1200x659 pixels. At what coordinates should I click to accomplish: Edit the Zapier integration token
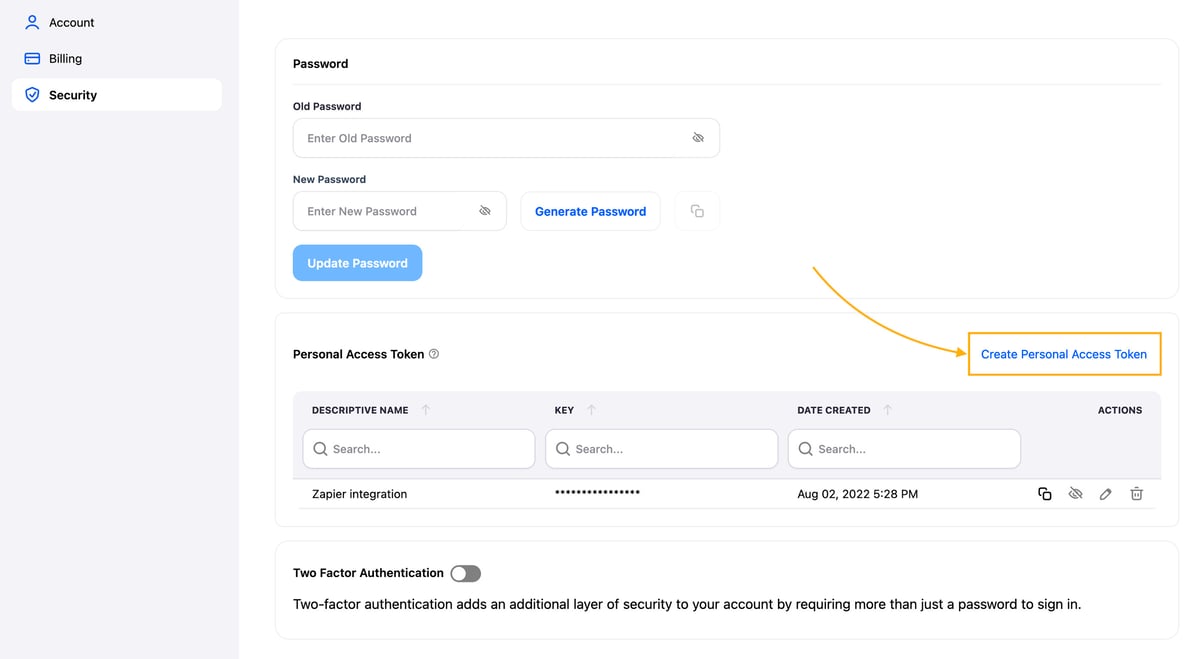(x=1105, y=494)
